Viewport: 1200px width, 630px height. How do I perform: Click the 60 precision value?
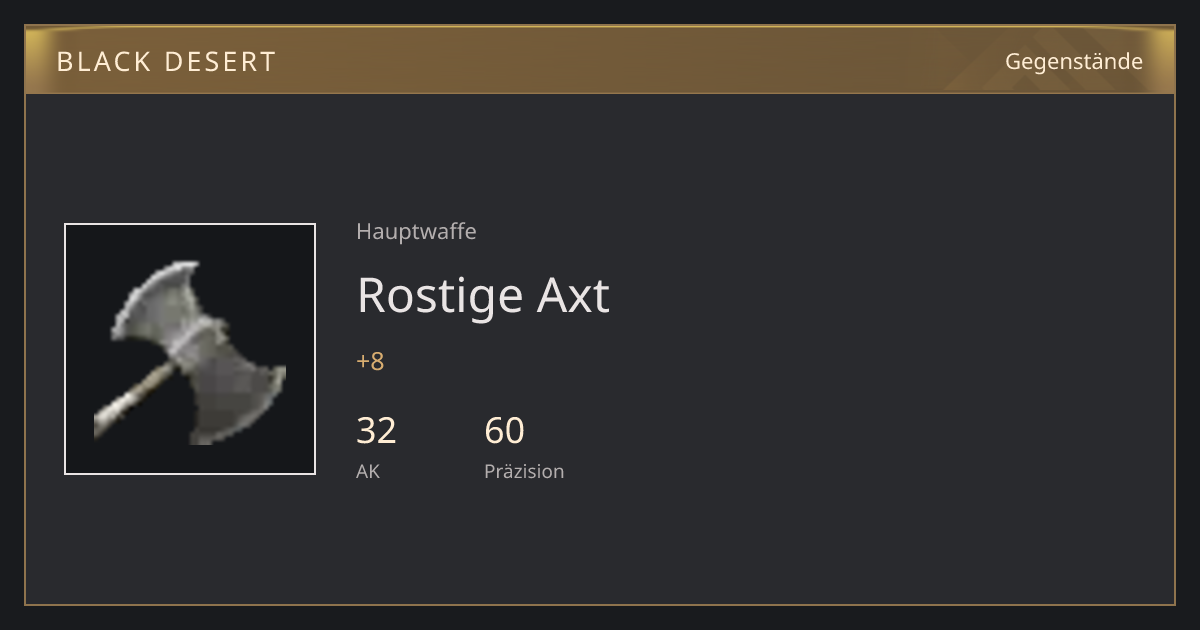point(504,431)
